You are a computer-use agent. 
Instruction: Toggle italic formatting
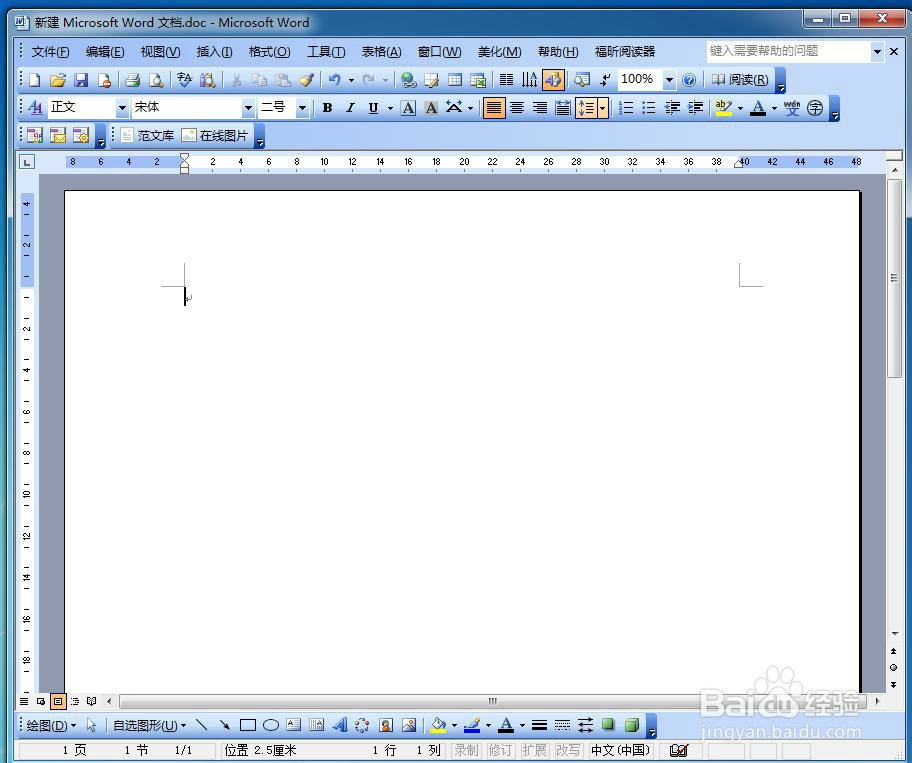click(350, 108)
